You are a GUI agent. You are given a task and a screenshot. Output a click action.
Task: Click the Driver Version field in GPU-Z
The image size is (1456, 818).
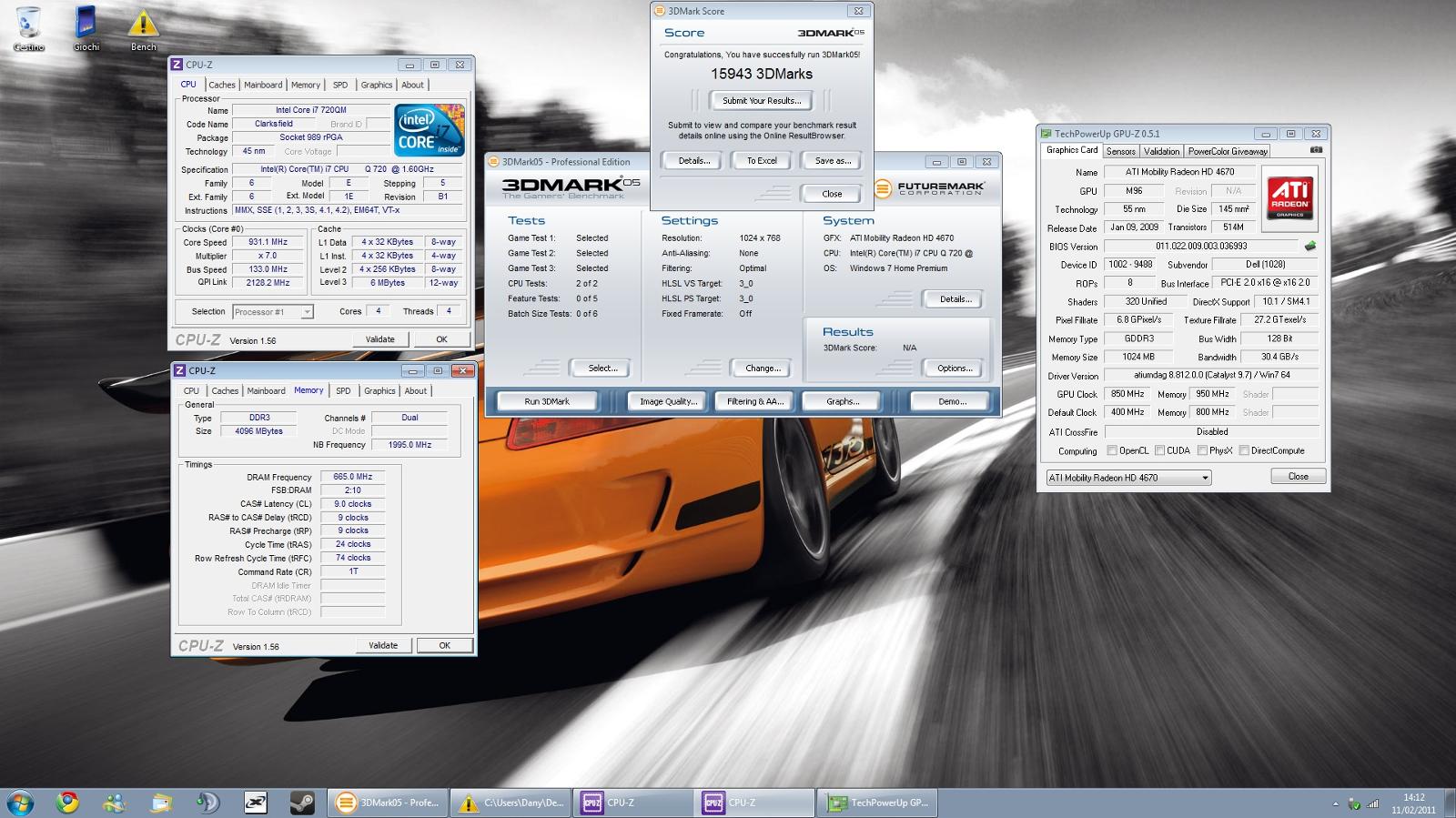pos(1211,375)
